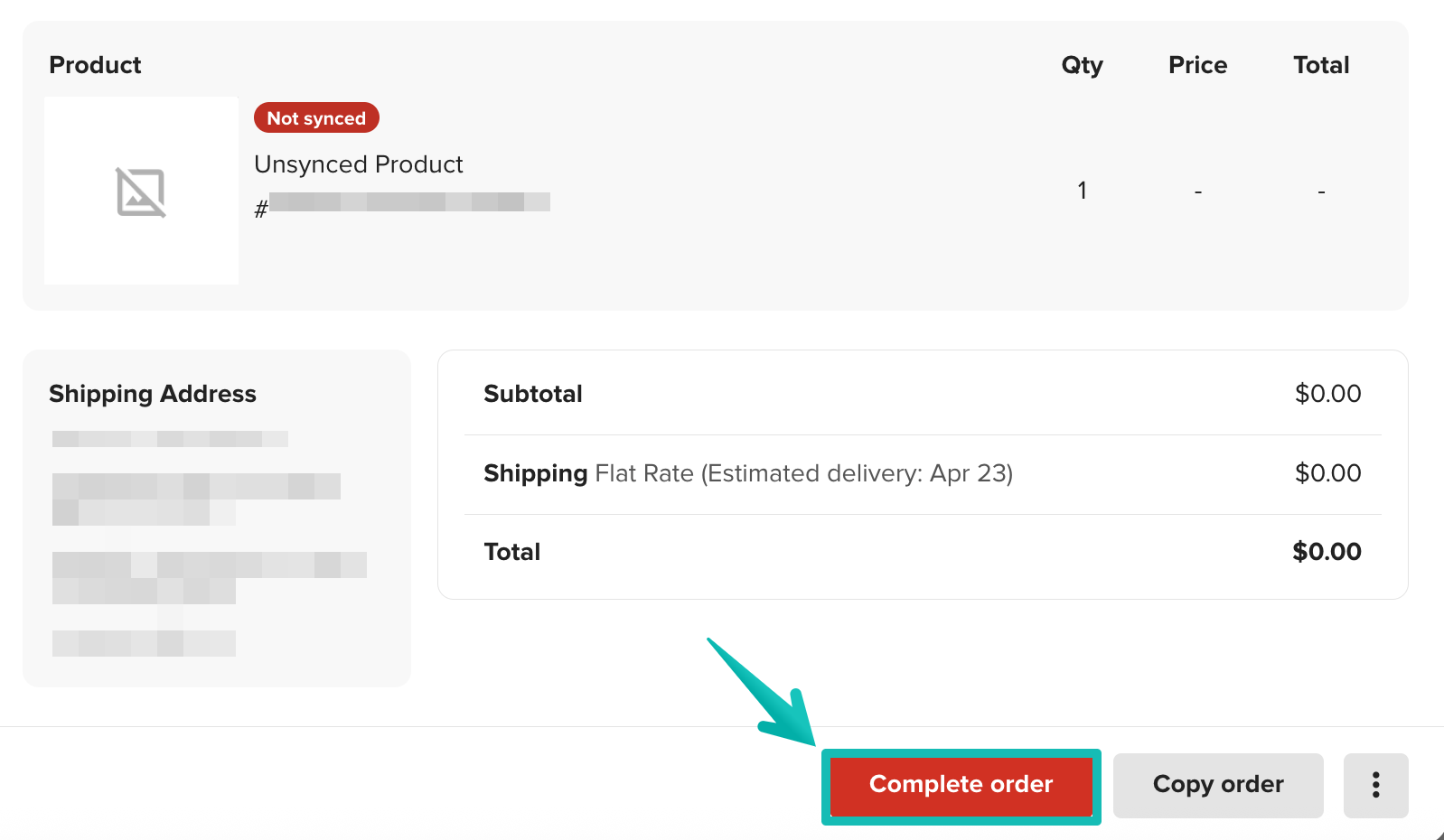Click the red Not synced badge
1444x840 pixels.
click(x=315, y=117)
